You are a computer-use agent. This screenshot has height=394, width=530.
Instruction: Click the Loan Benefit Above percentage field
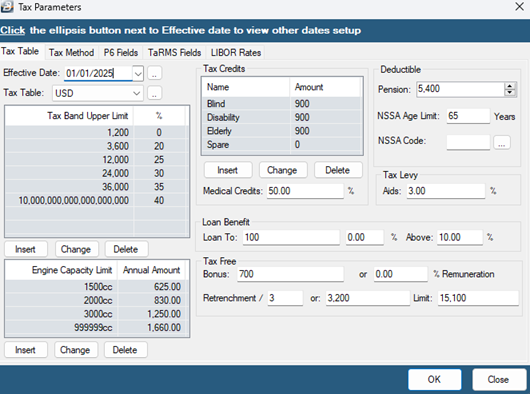460,237
